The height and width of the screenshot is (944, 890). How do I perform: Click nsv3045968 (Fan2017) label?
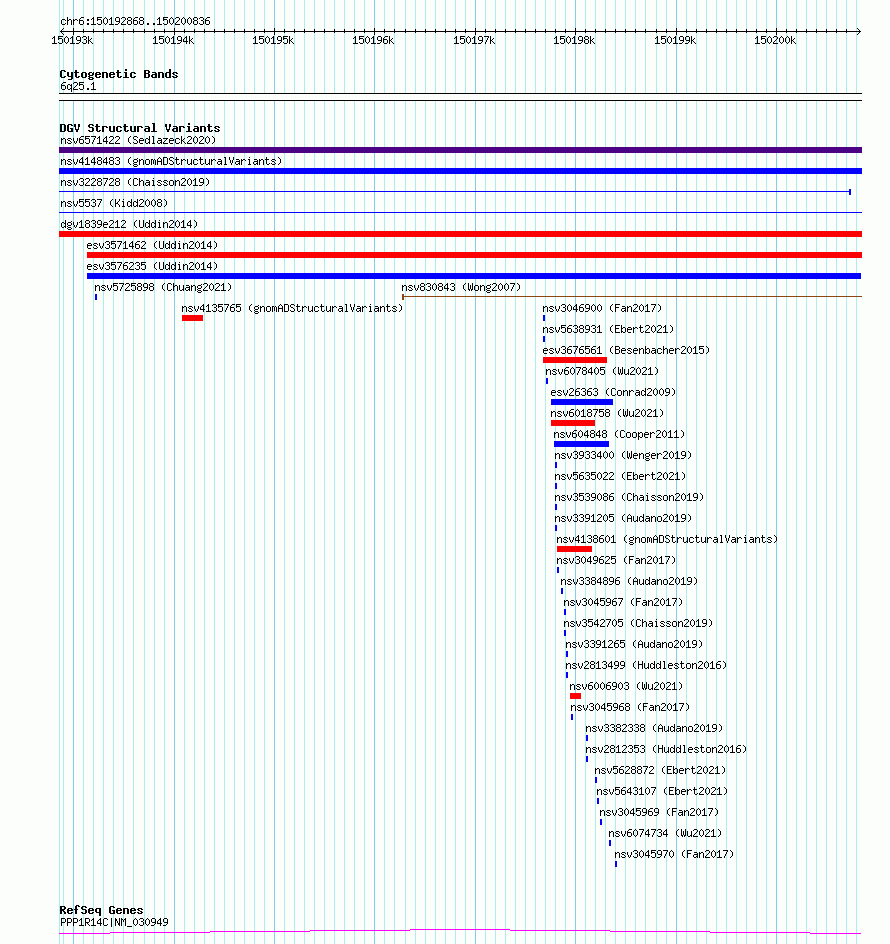pyautogui.click(x=630, y=709)
